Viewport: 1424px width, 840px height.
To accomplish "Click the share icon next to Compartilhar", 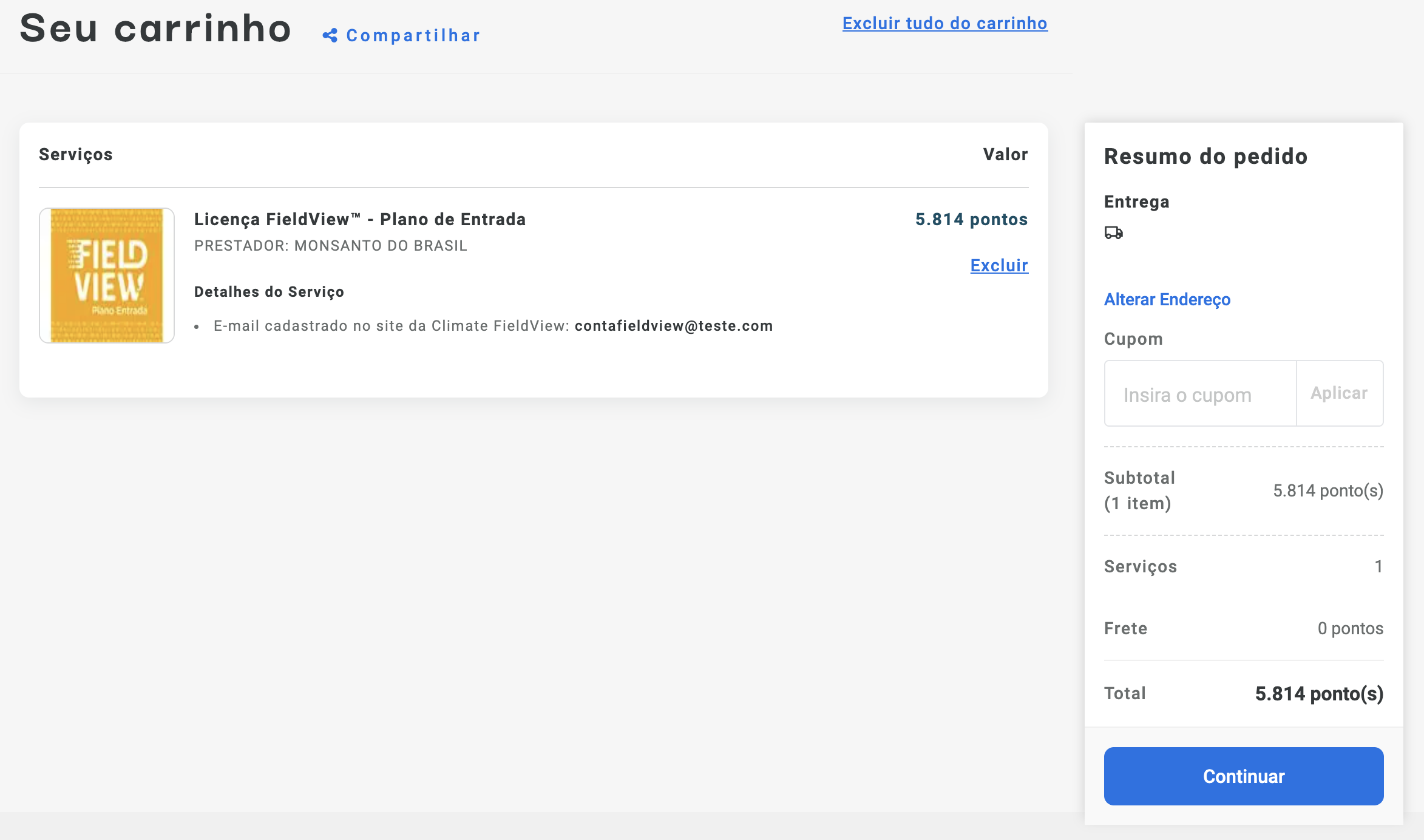I will 330,36.
